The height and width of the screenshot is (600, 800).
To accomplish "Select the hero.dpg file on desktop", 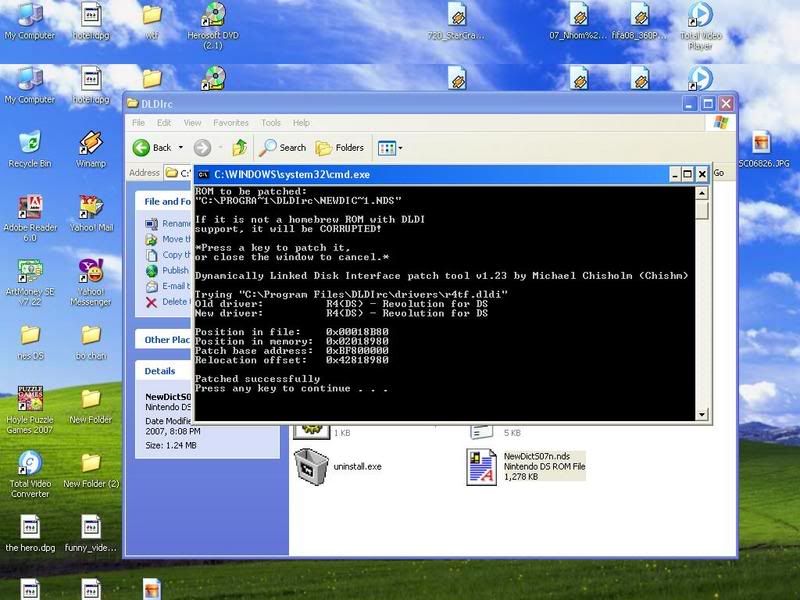I will [30, 534].
